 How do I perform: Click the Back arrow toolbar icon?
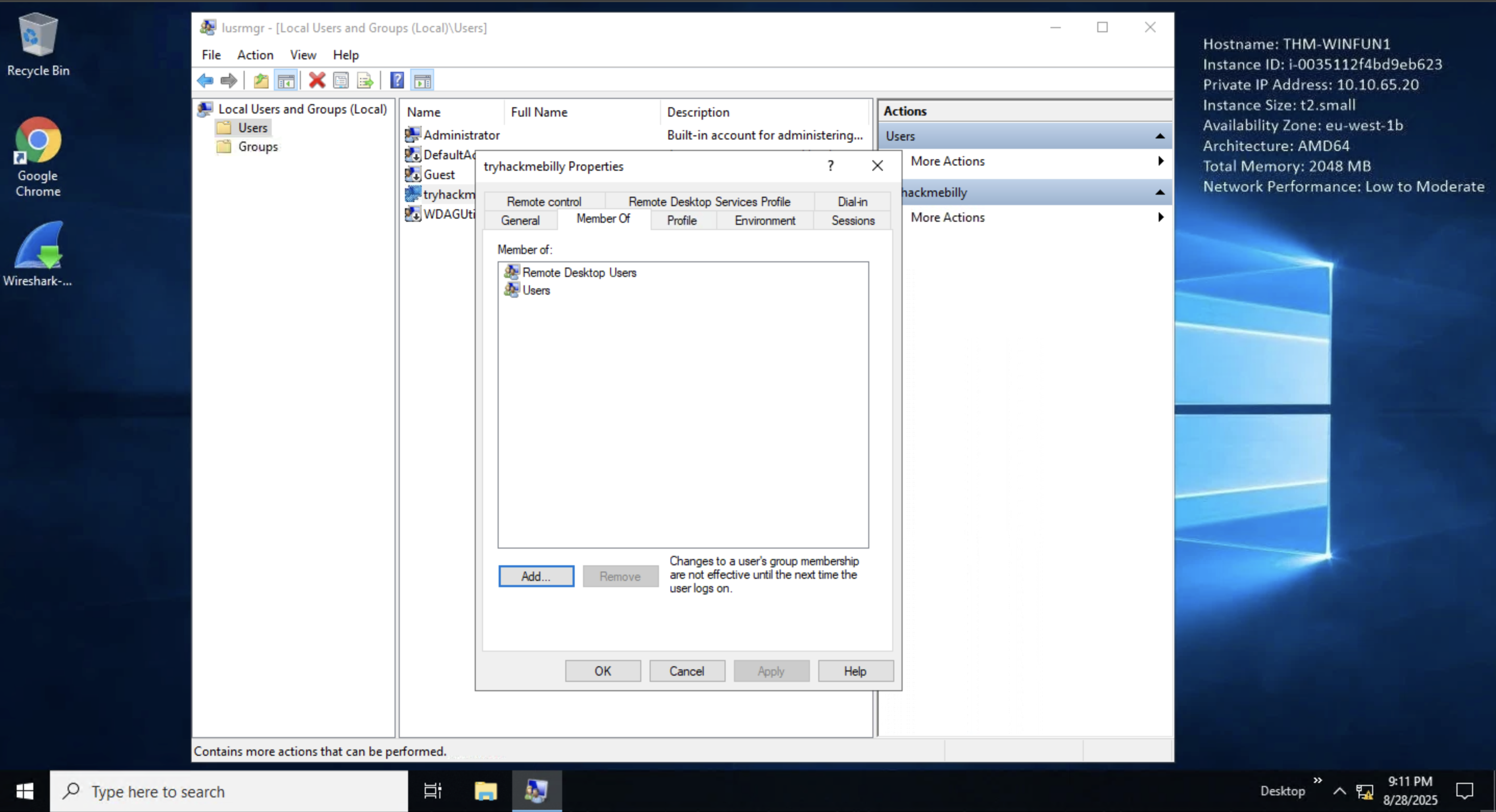pyautogui.click(x=205, y=81)
